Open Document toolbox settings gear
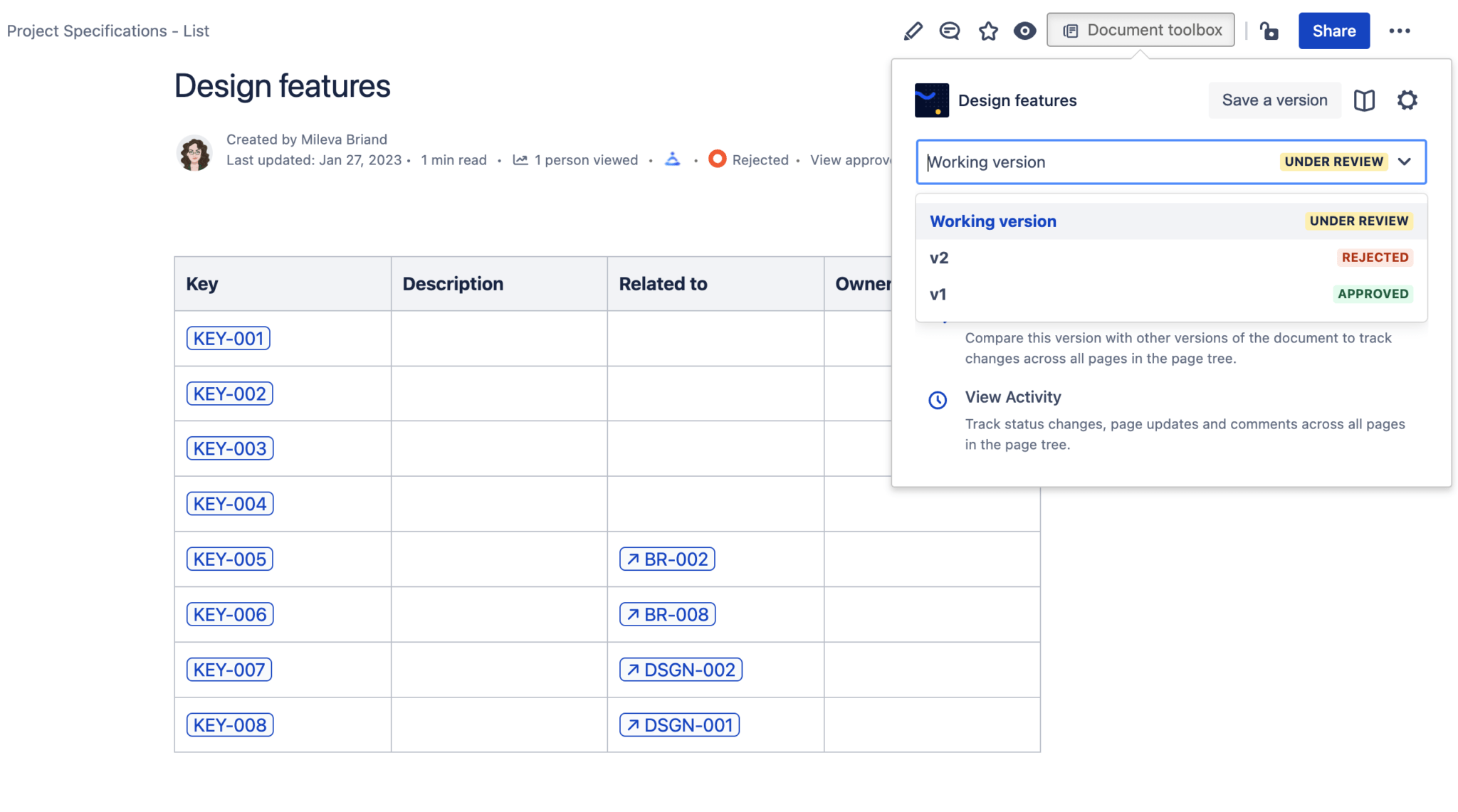Image resolution: width=1458 pixels, height=812 pixels. coord(1407,100)
